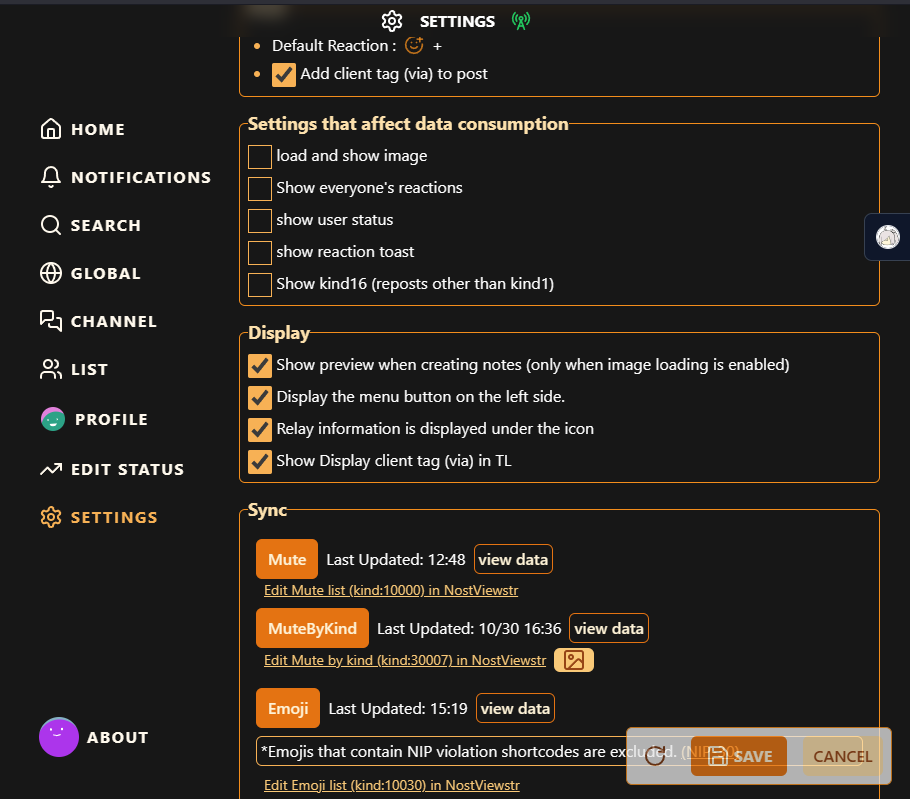Open Edit Mute by kind (kind:30007) link
Image resolution: width=910 pixels, height=799 pixels.
tap(405, 660)
